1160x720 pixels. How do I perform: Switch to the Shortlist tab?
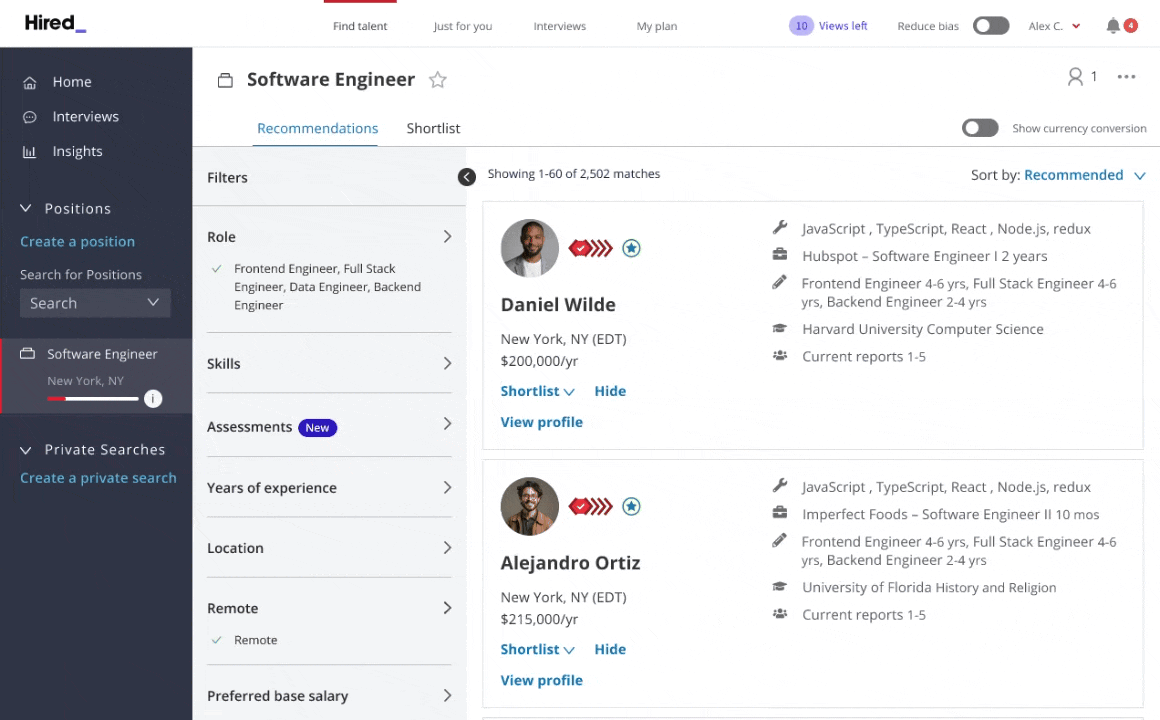click(x=433, y=128)
